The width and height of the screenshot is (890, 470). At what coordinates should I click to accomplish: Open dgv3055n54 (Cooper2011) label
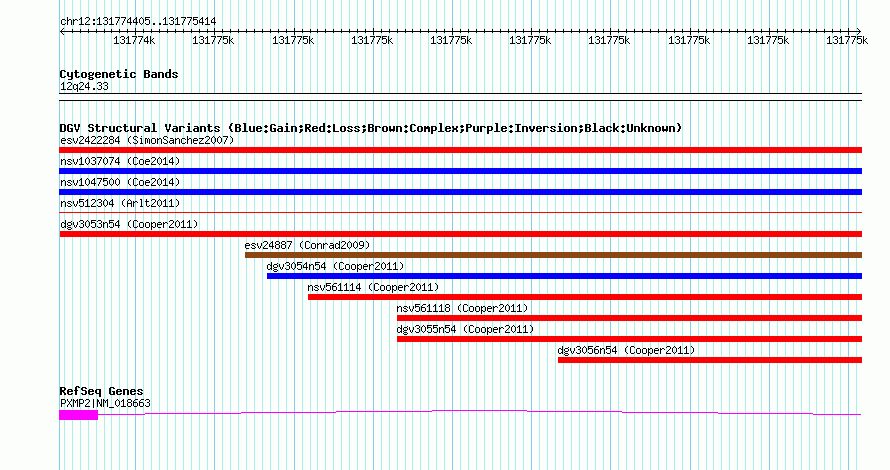pos(465,329)
